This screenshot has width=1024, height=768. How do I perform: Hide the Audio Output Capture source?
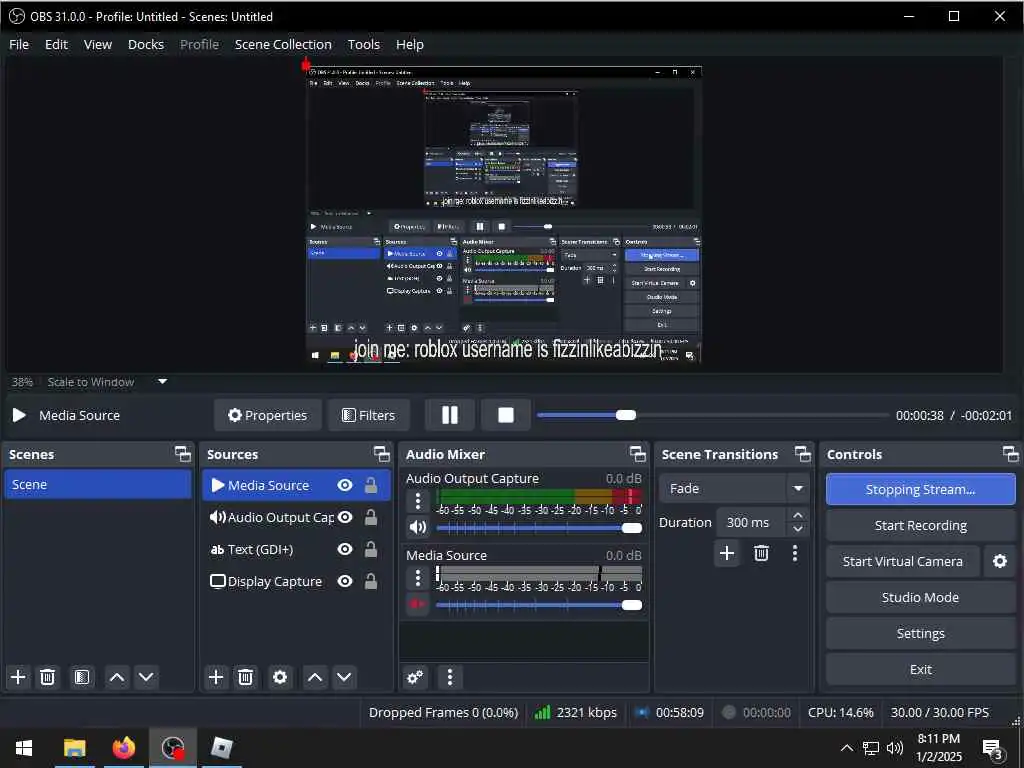point(345,517)
